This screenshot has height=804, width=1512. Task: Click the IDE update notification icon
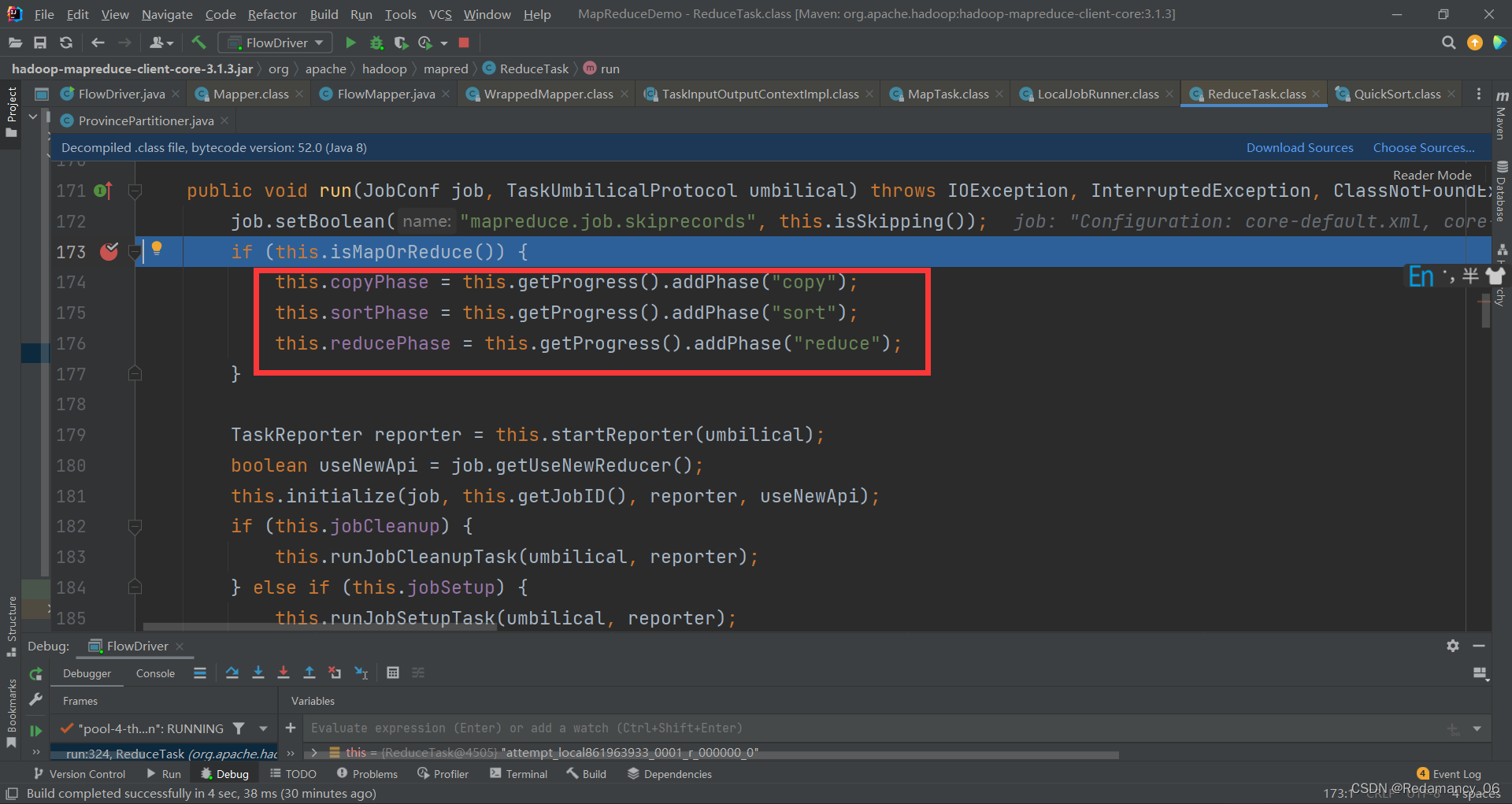pos(1475,43)
